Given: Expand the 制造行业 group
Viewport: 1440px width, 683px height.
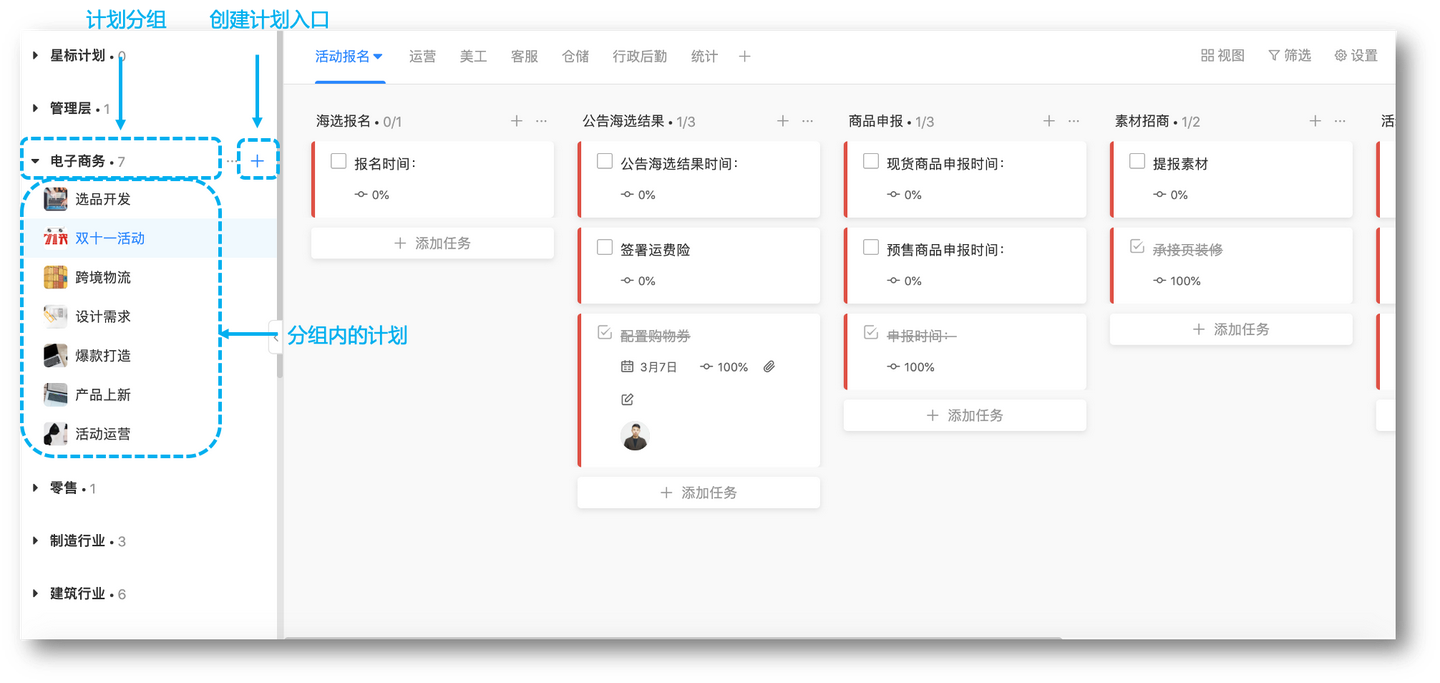Looking at the screenshot, I should (x=36, y=541).
